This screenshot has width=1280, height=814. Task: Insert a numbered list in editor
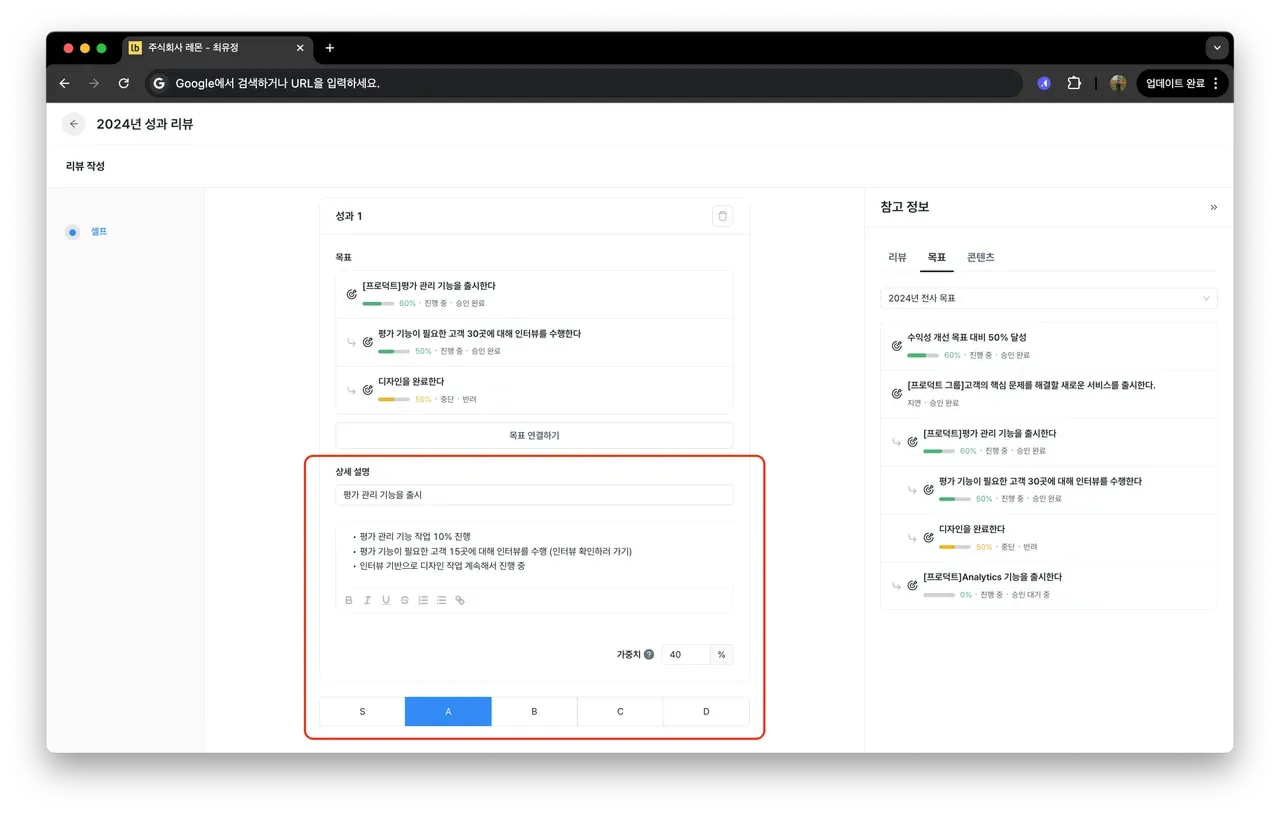(423, 600)
